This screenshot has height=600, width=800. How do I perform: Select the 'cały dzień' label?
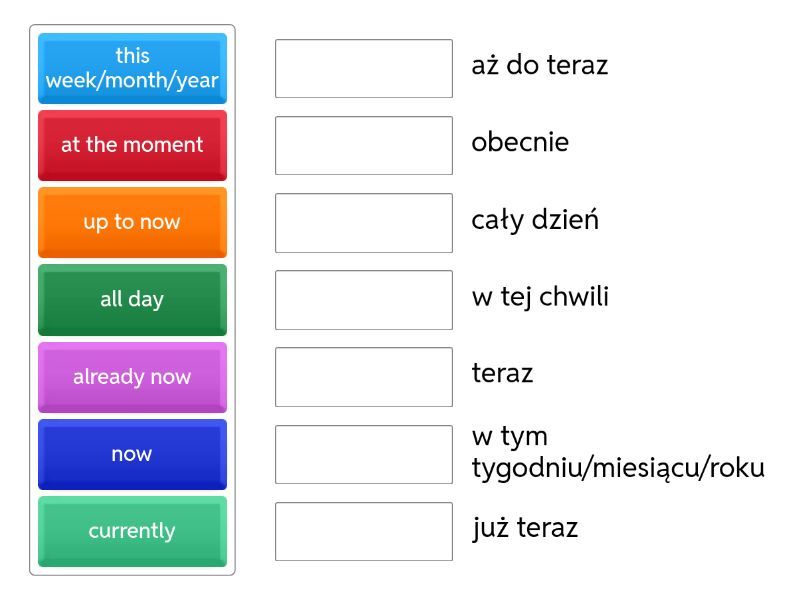coord(535,220)
